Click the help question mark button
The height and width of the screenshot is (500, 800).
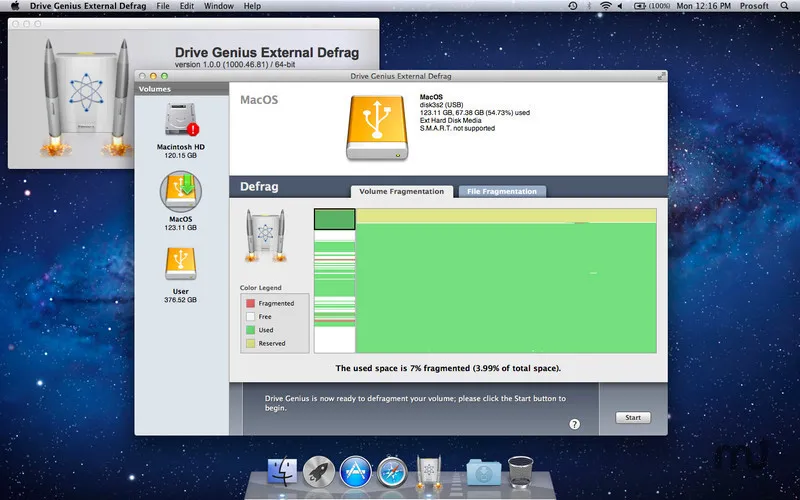pos(575,424)
